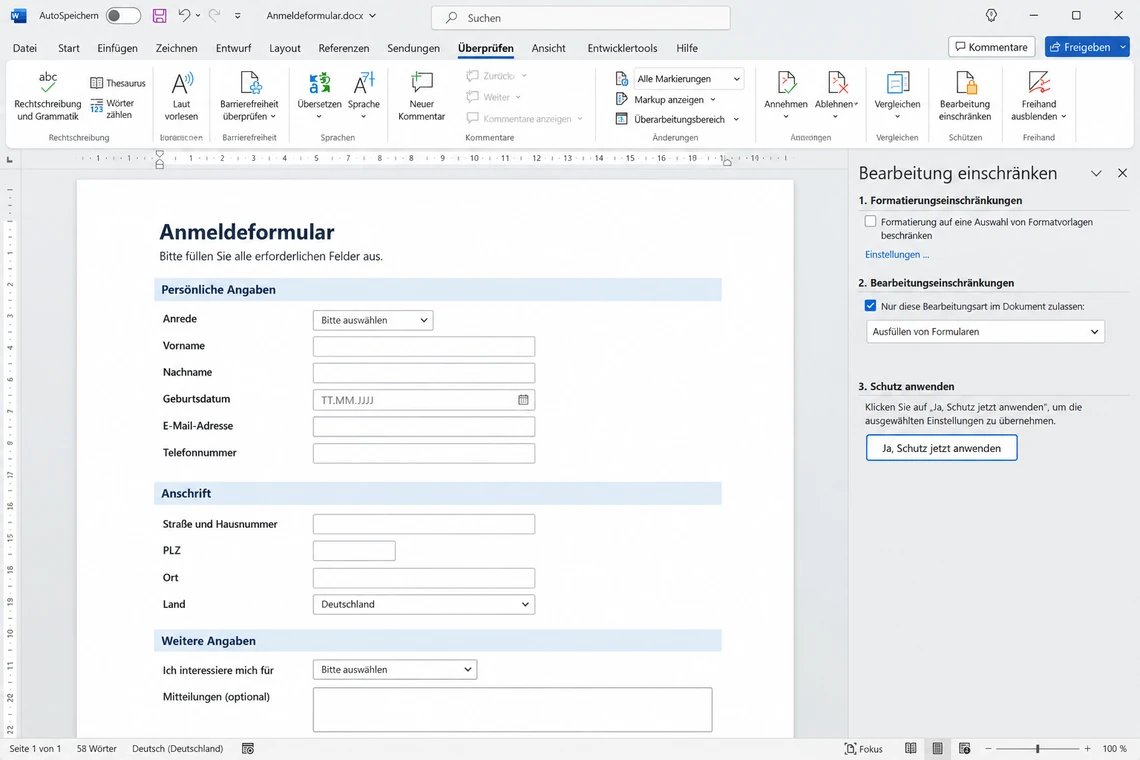
Task: Click Markup anzeigen icon
Action: [622, 99]
